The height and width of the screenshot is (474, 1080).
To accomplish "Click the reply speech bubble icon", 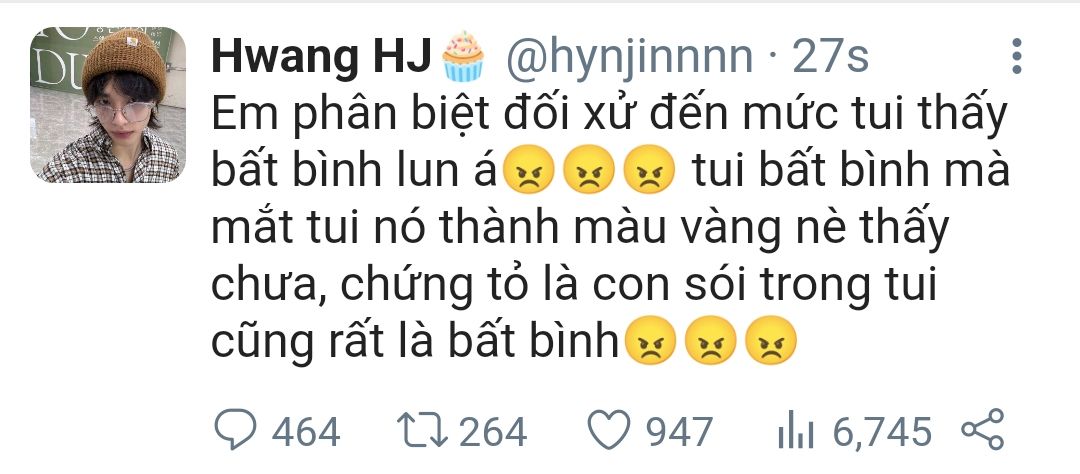I will tap(235, 430).
